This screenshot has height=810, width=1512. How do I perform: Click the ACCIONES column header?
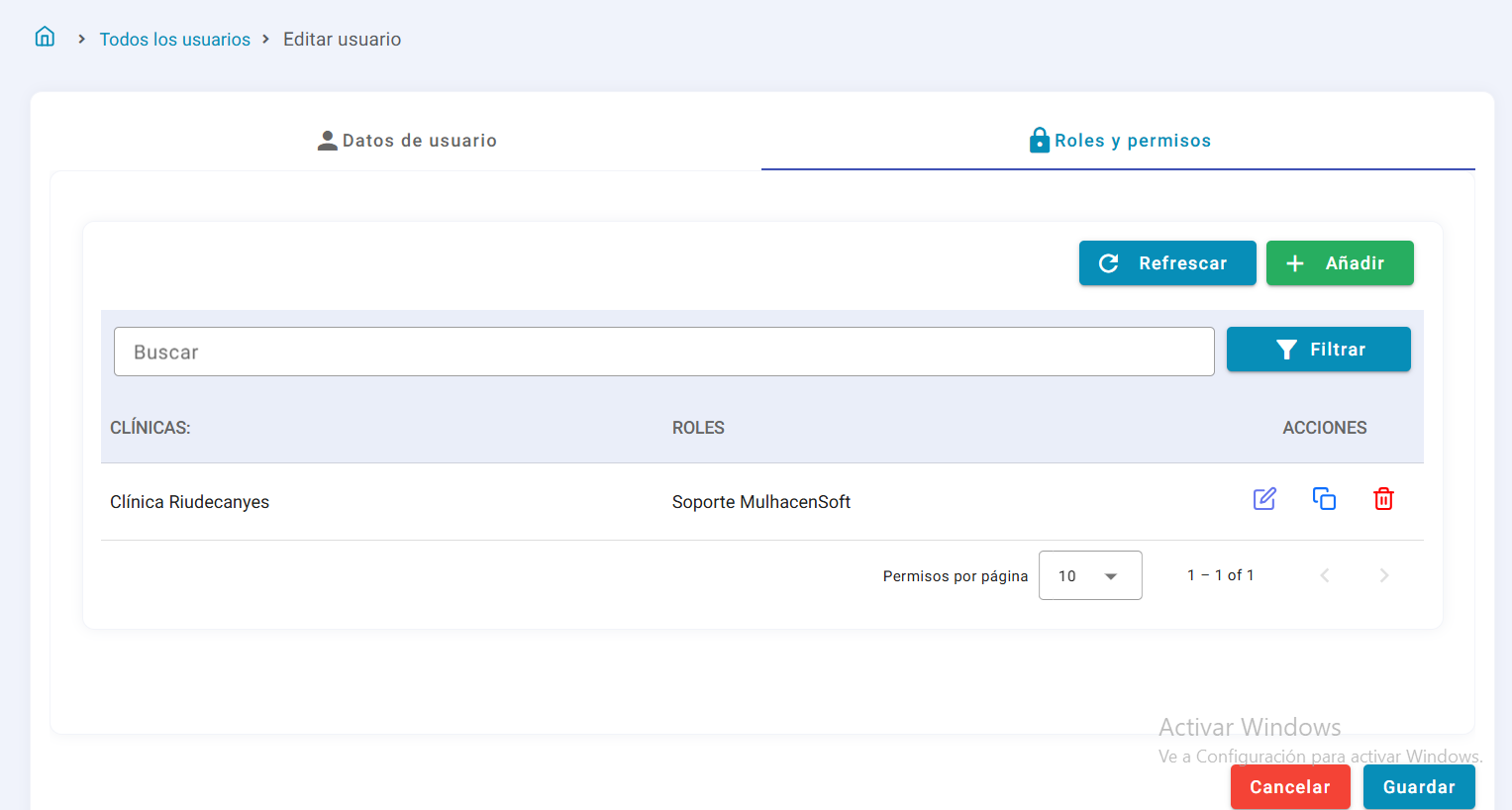pyautogui.click(x=1325, y=428)
